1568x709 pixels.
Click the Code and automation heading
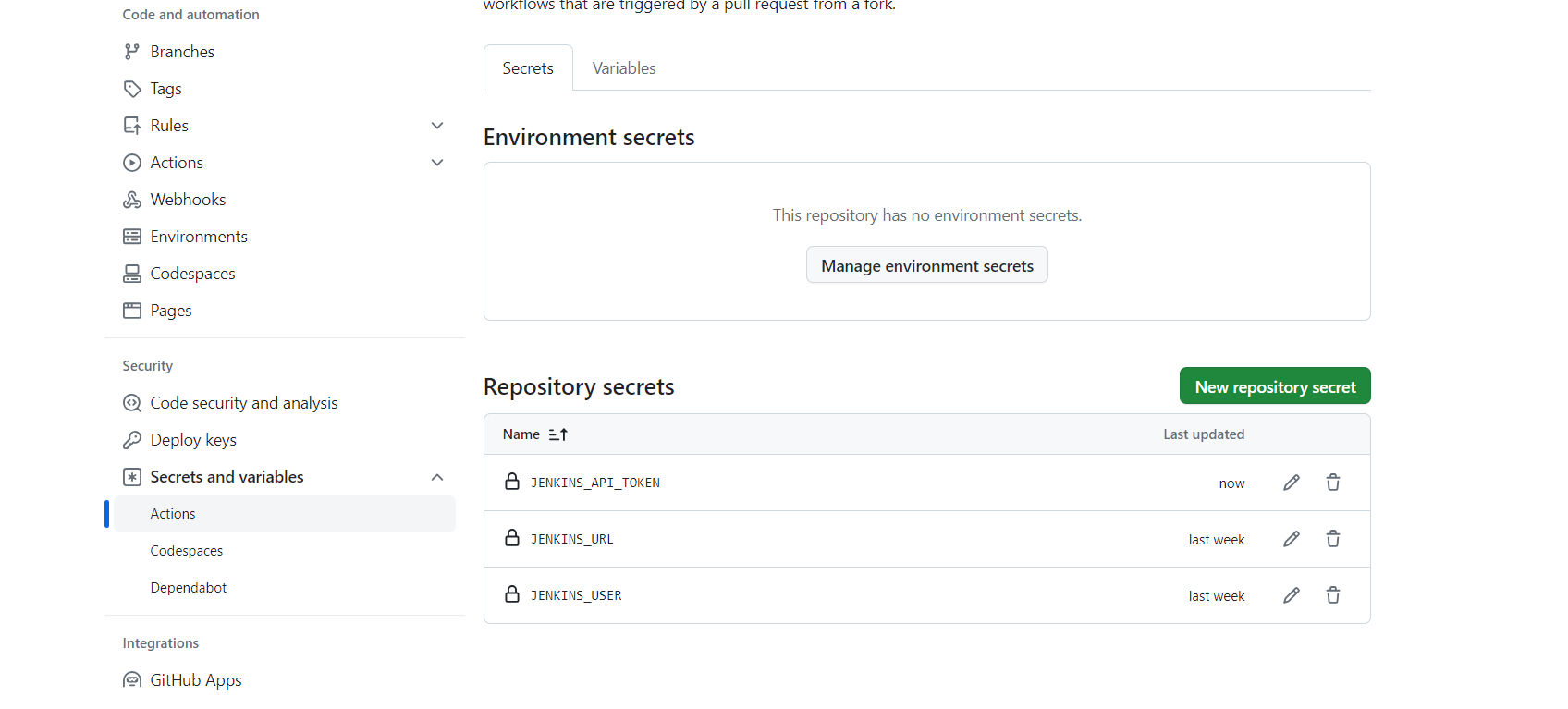pyautogui.click(x=190, y=15)
